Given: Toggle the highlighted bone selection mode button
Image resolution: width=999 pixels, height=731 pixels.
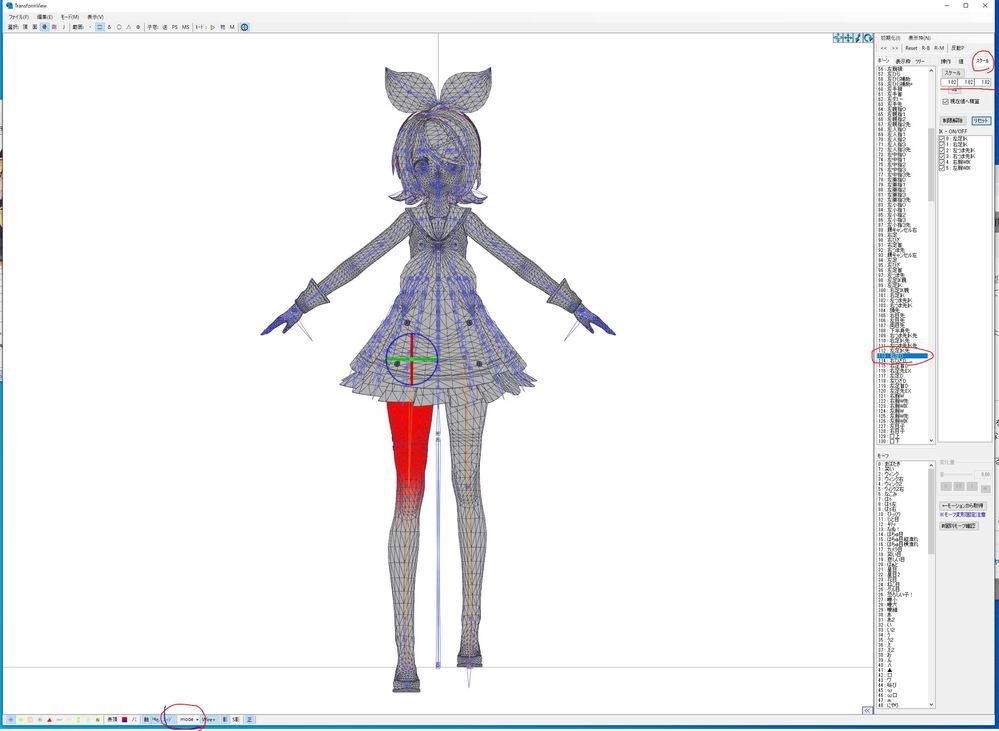Looking at the screenshot, I should [45, 27].
